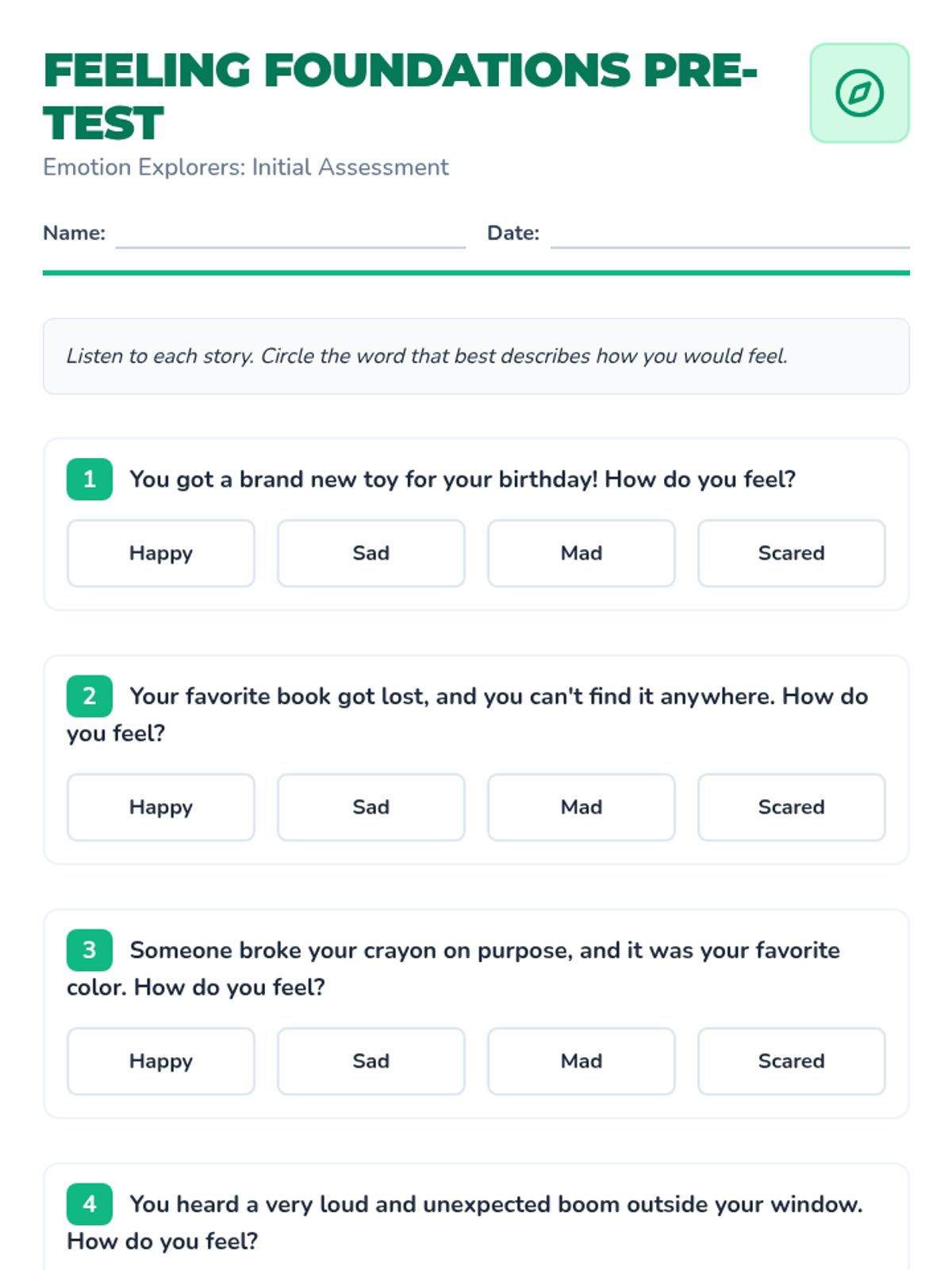This screenshot has width=952, height=1270.
Task: Pick Mad for the birthday toy question
Action: click(581, 553)
